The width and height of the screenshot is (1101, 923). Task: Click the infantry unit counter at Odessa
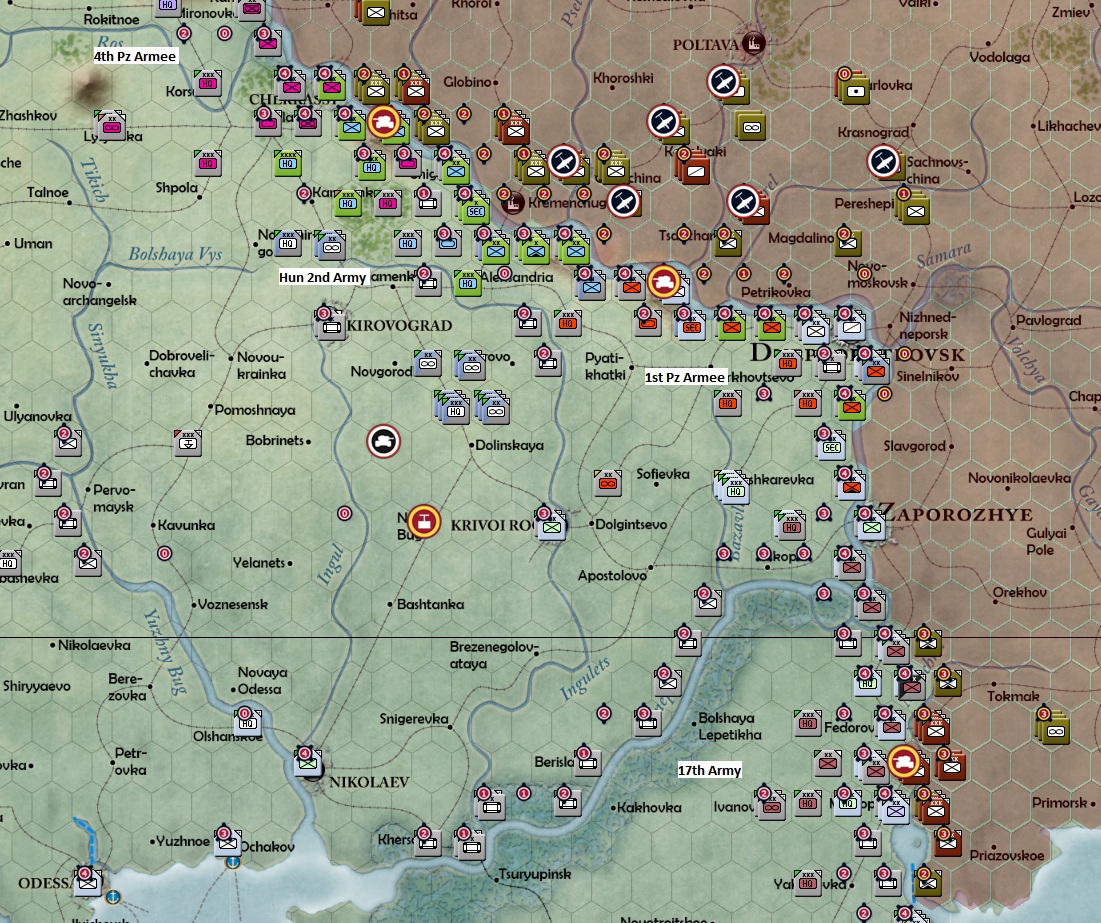(x=88, y=882)
